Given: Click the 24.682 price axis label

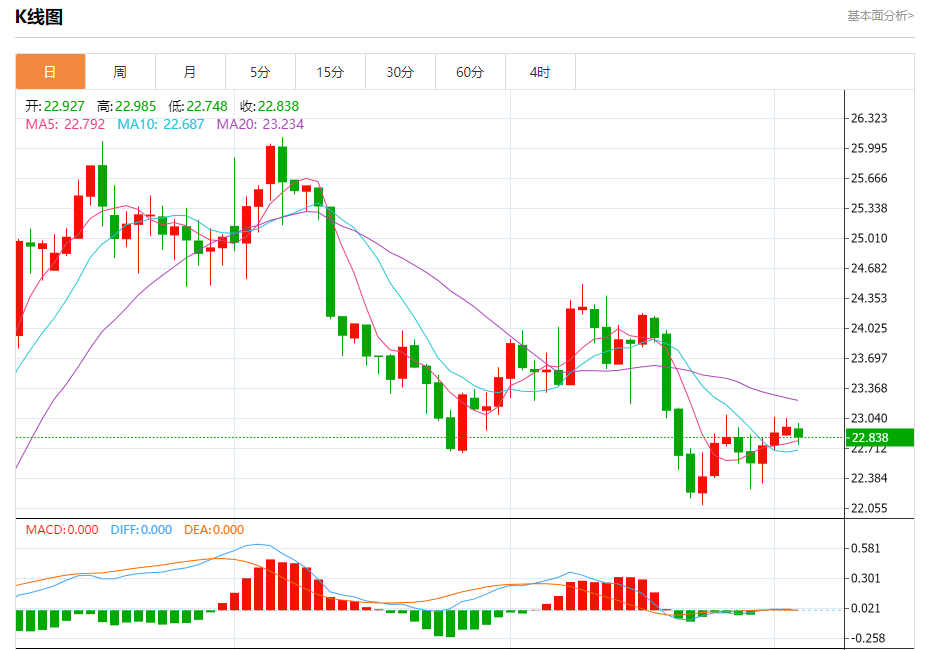Looking at the screenshot, I should (x=869, y=269).
